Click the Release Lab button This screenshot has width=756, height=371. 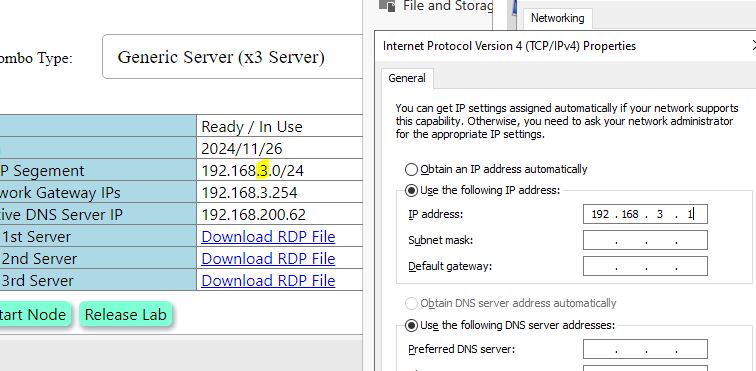point(125,315)
